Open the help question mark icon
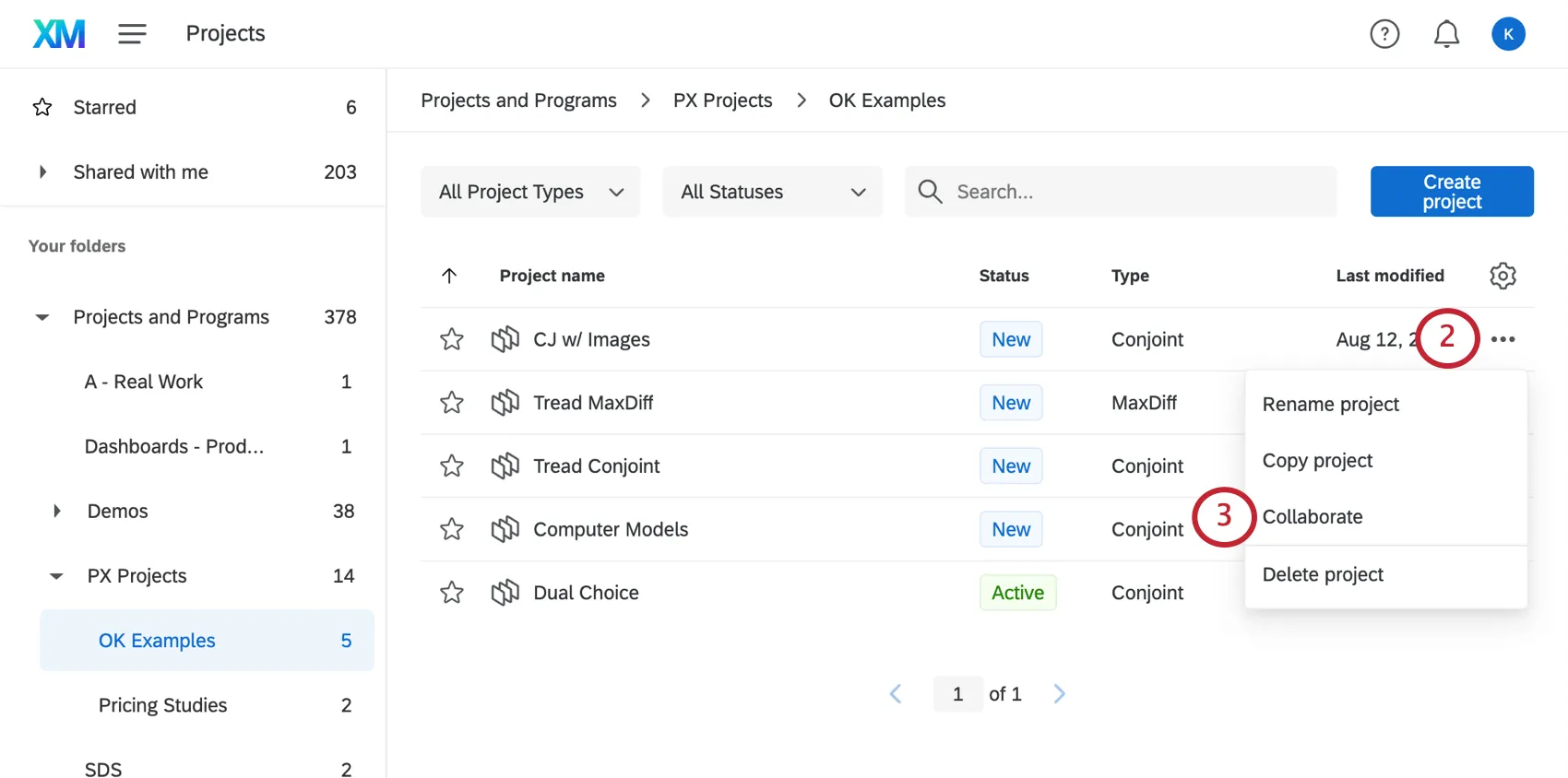This screenshot has width=1568, height=778. [x=1384, y=34]
